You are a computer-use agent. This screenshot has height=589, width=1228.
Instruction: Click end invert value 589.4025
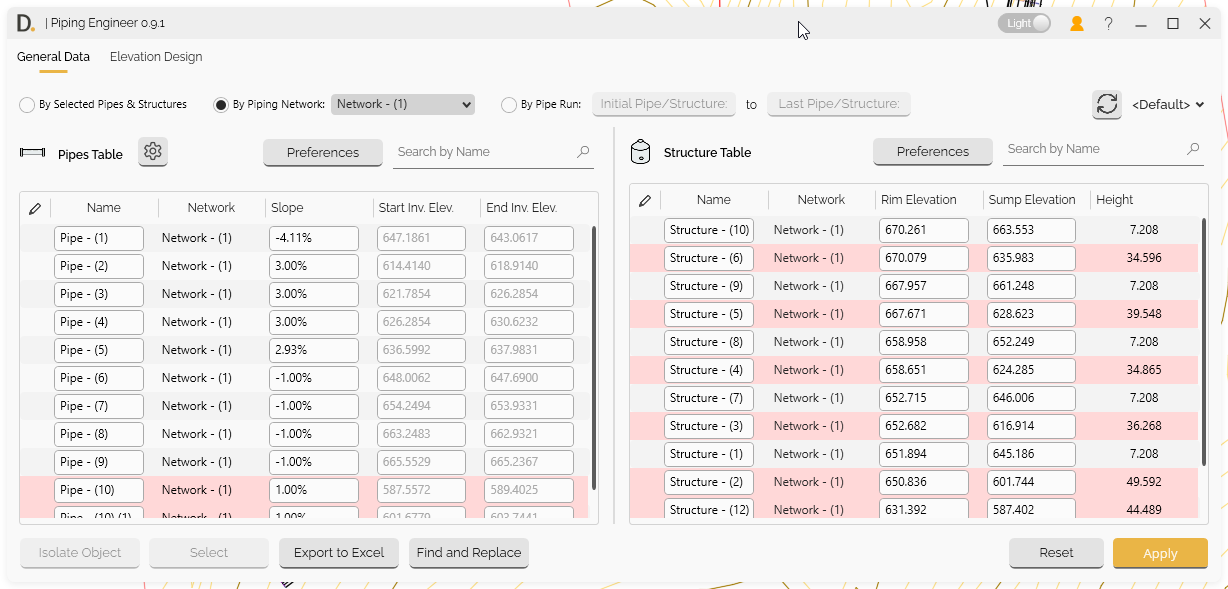(x=528, y=490)
